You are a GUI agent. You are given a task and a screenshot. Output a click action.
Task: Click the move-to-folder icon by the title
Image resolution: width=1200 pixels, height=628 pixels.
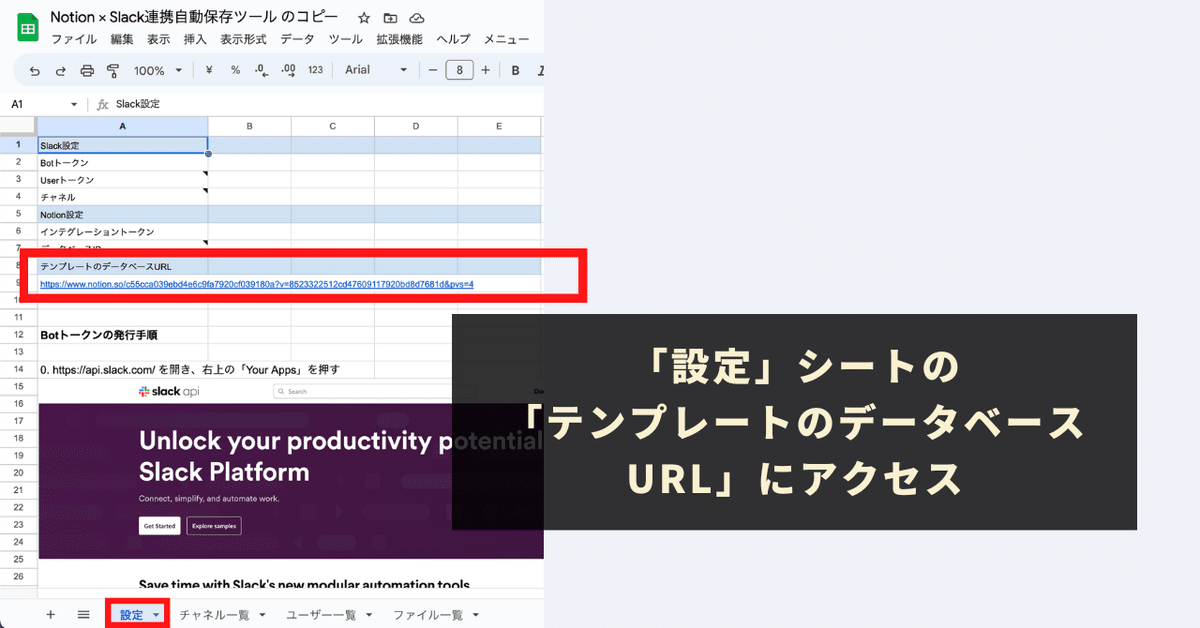390,18
